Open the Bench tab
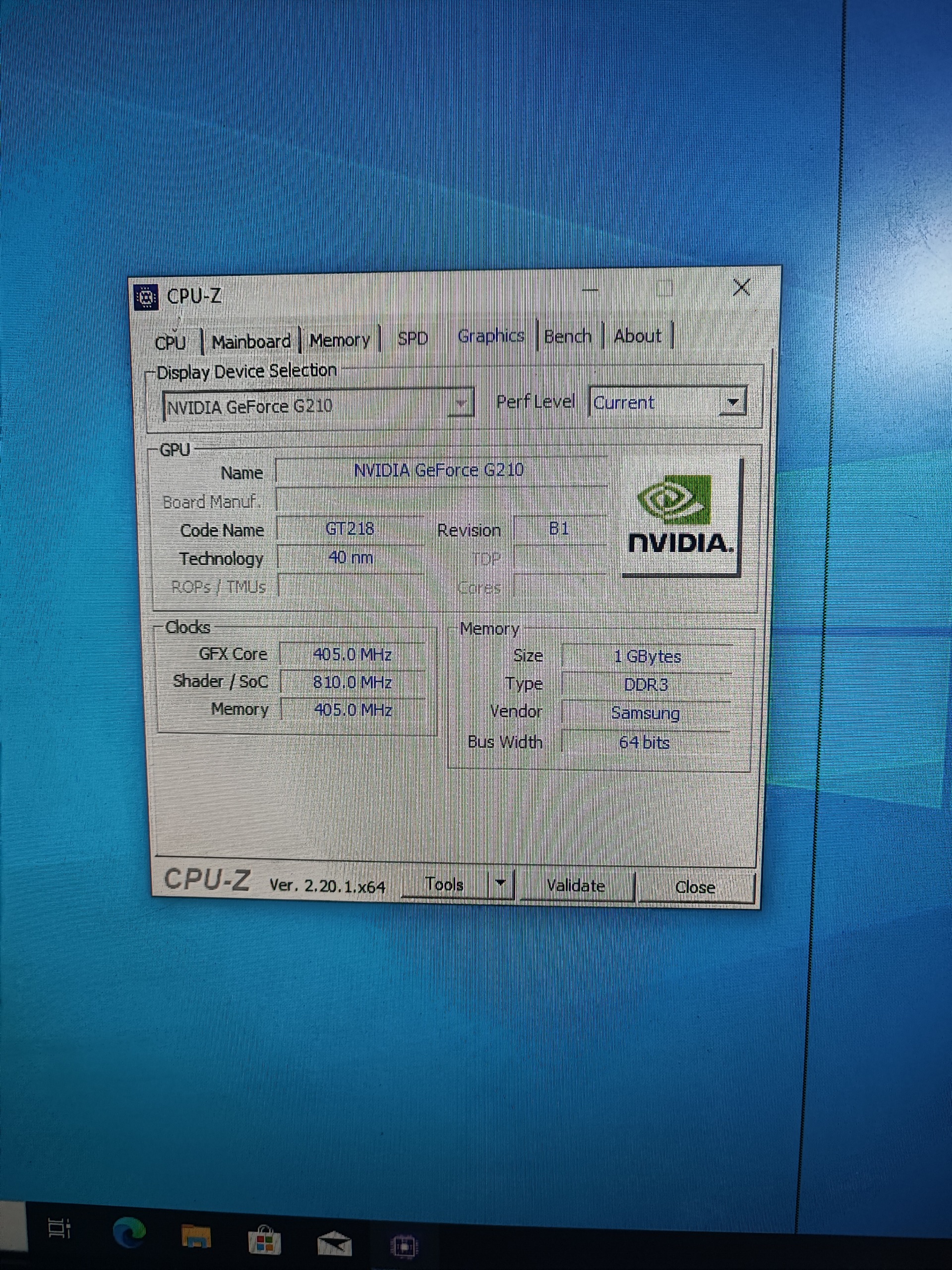Screen dimensions: 952x1270 pyautogui.click(x=568, y=336)
